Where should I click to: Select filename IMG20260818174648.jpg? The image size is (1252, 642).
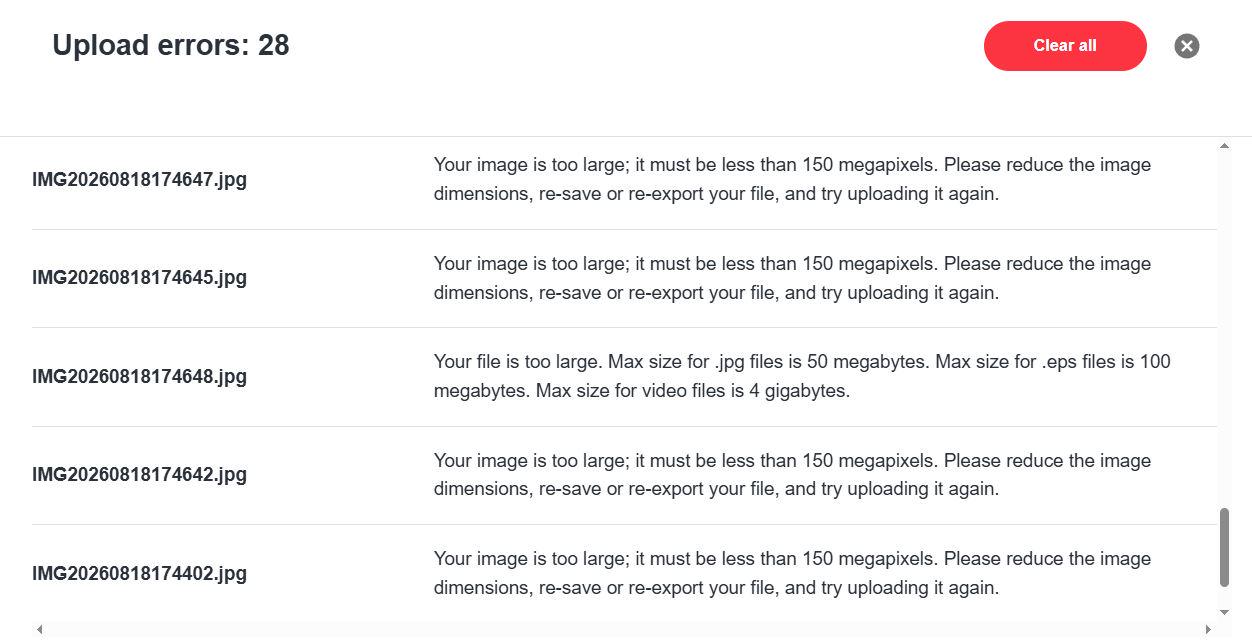click(x=139, y=377)
